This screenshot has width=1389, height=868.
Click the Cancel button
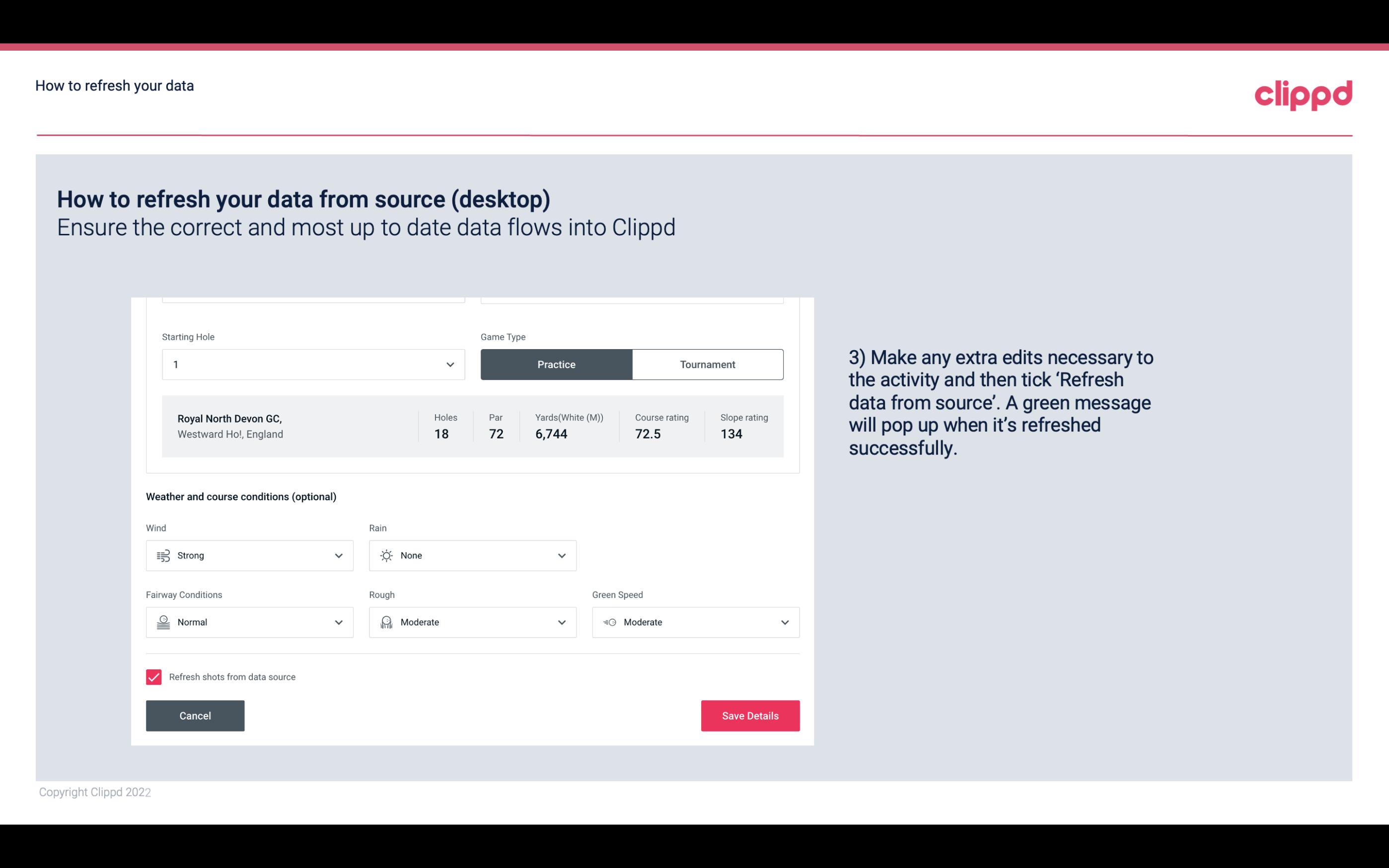pos(195,715)
